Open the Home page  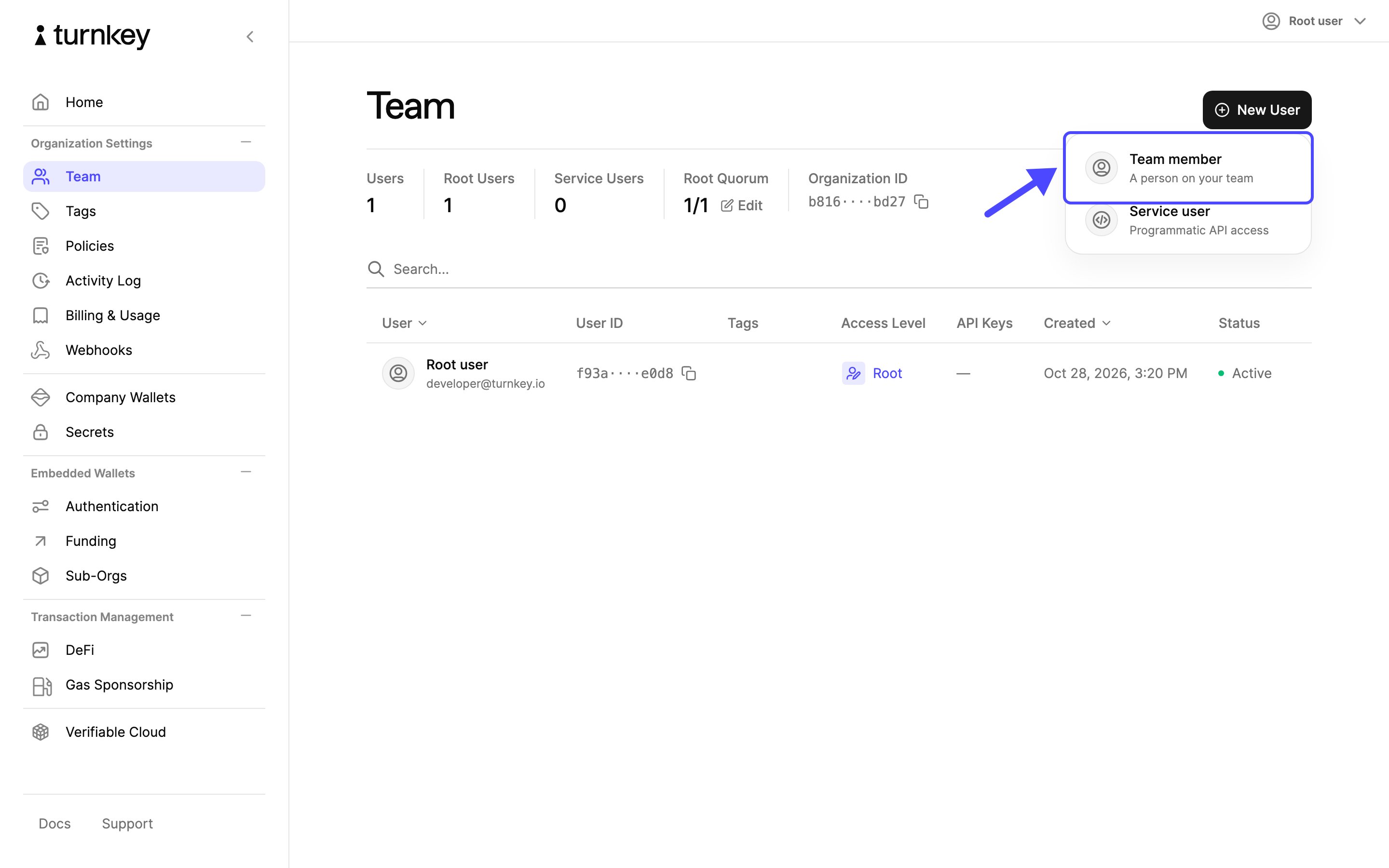coord(144,102)
